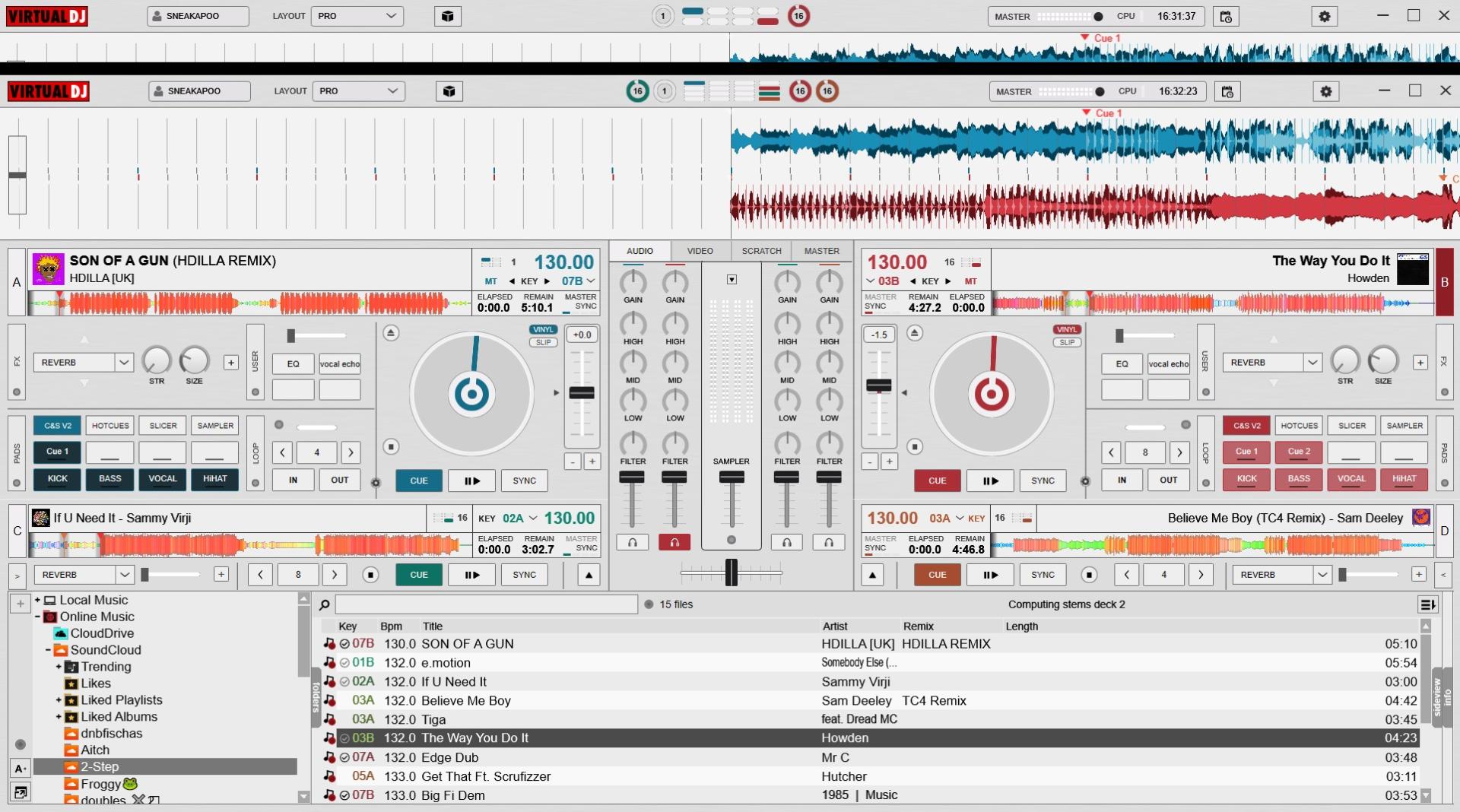Click the sidebar window icon at bottom left
The image size is (1460, 812).
[x=21, y=792]
